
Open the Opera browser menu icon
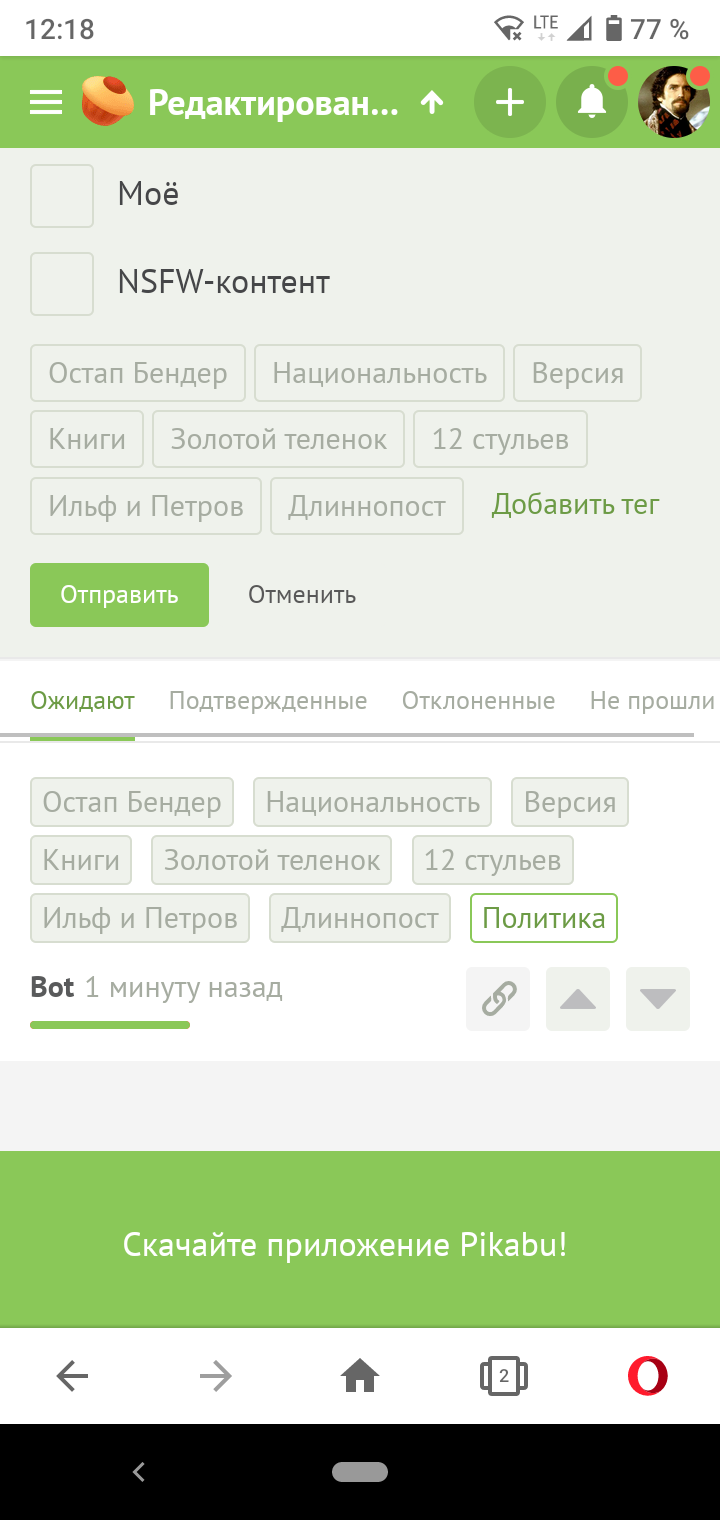tap(647, 1377)
